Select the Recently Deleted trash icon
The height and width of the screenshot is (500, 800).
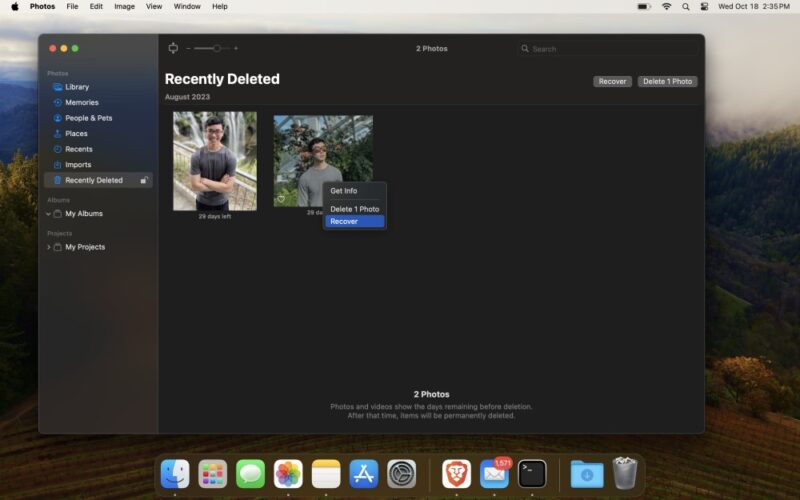[58, 180]
